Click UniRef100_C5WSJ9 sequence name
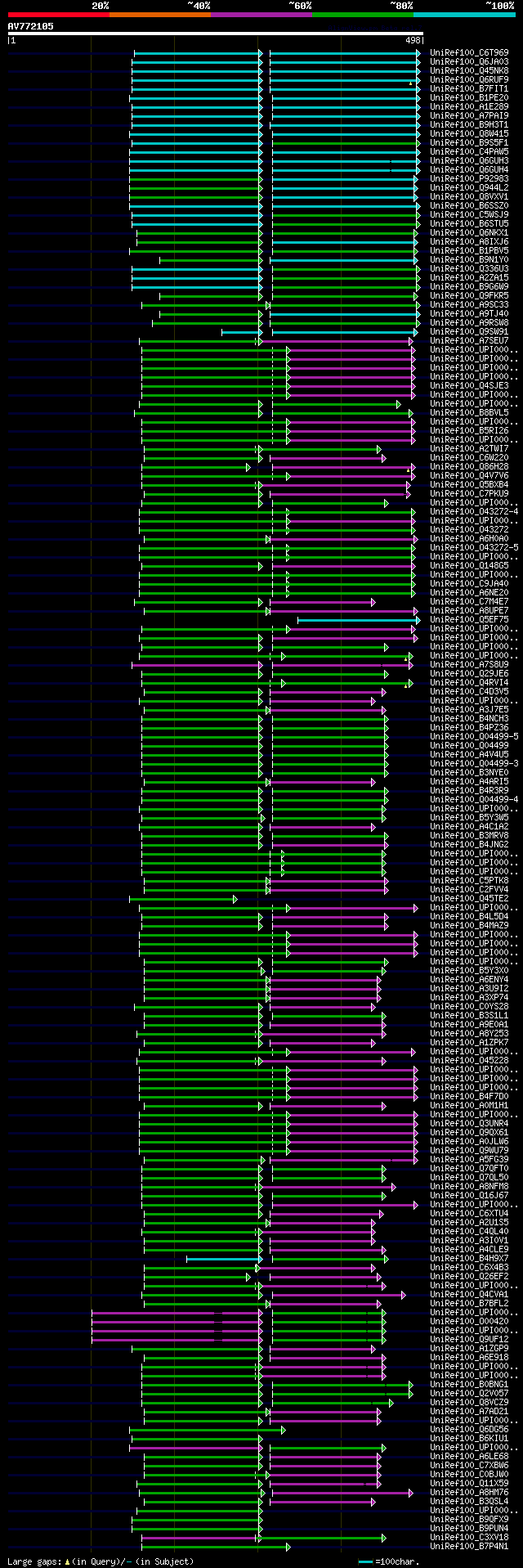Screen dimensions: 523x1568 pyautogui.click(x=469, y=214)
